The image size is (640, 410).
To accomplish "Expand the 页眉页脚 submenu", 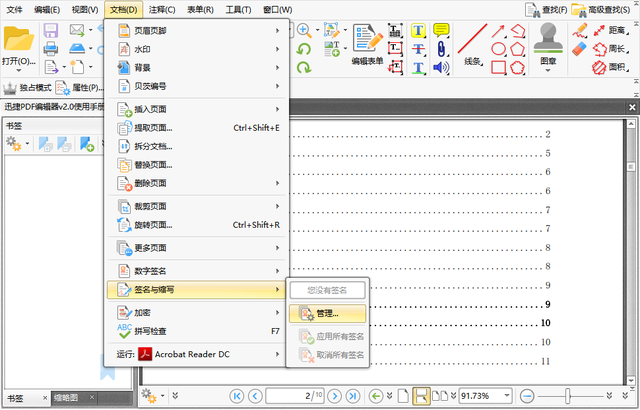I will 198,31.
